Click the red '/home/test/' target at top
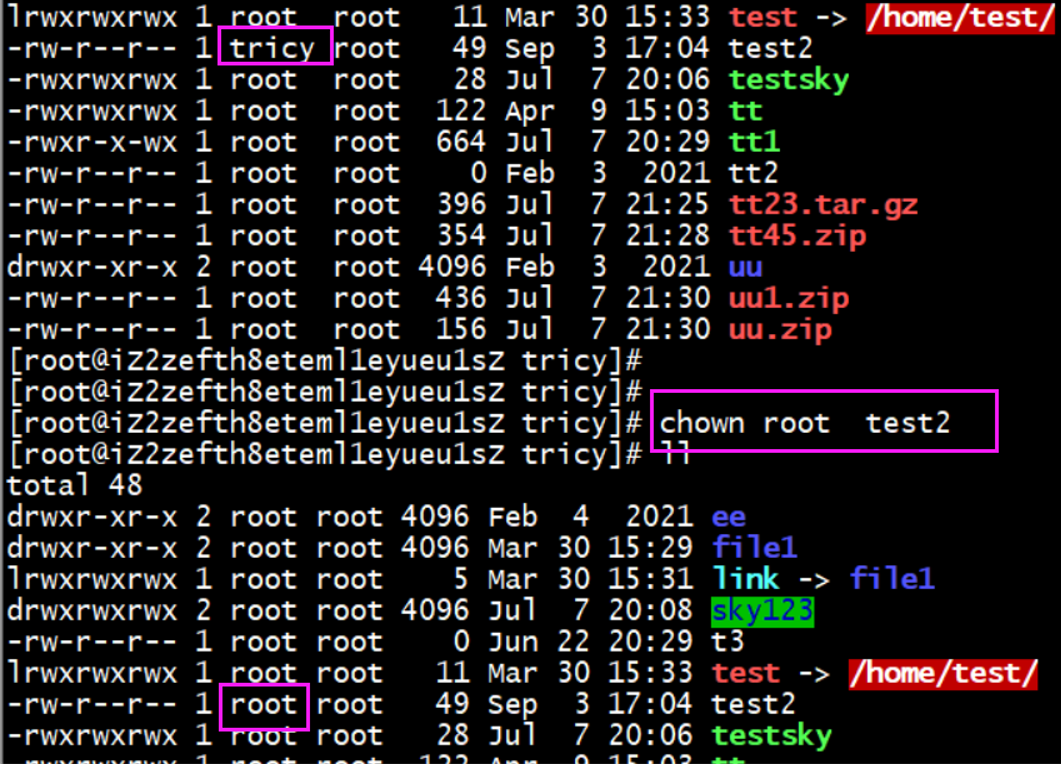 tap(960, 18)
